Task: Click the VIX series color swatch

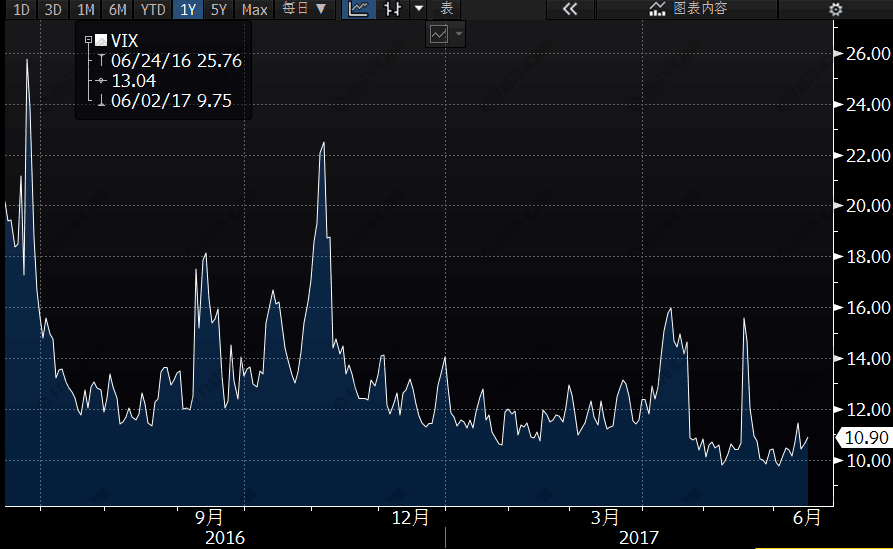Action: point(101,40)
